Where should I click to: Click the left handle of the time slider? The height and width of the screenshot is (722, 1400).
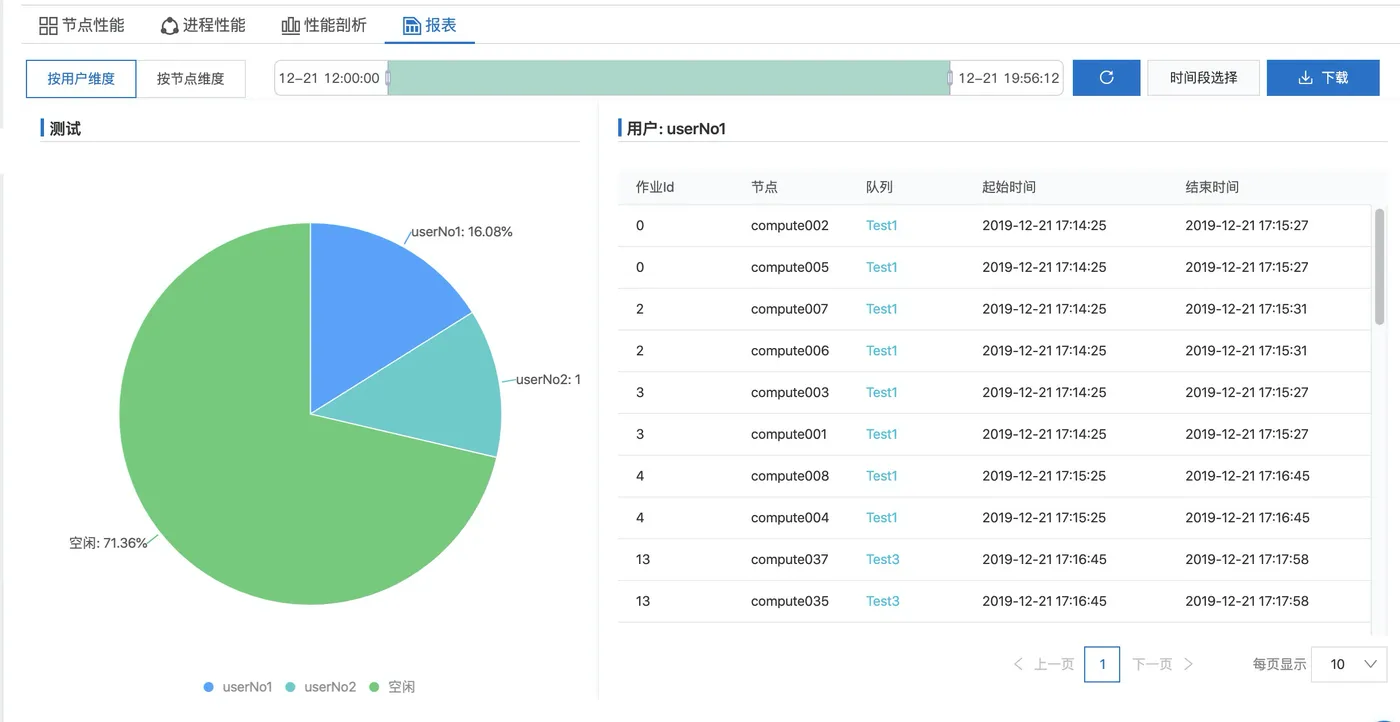tap(388, 78)
